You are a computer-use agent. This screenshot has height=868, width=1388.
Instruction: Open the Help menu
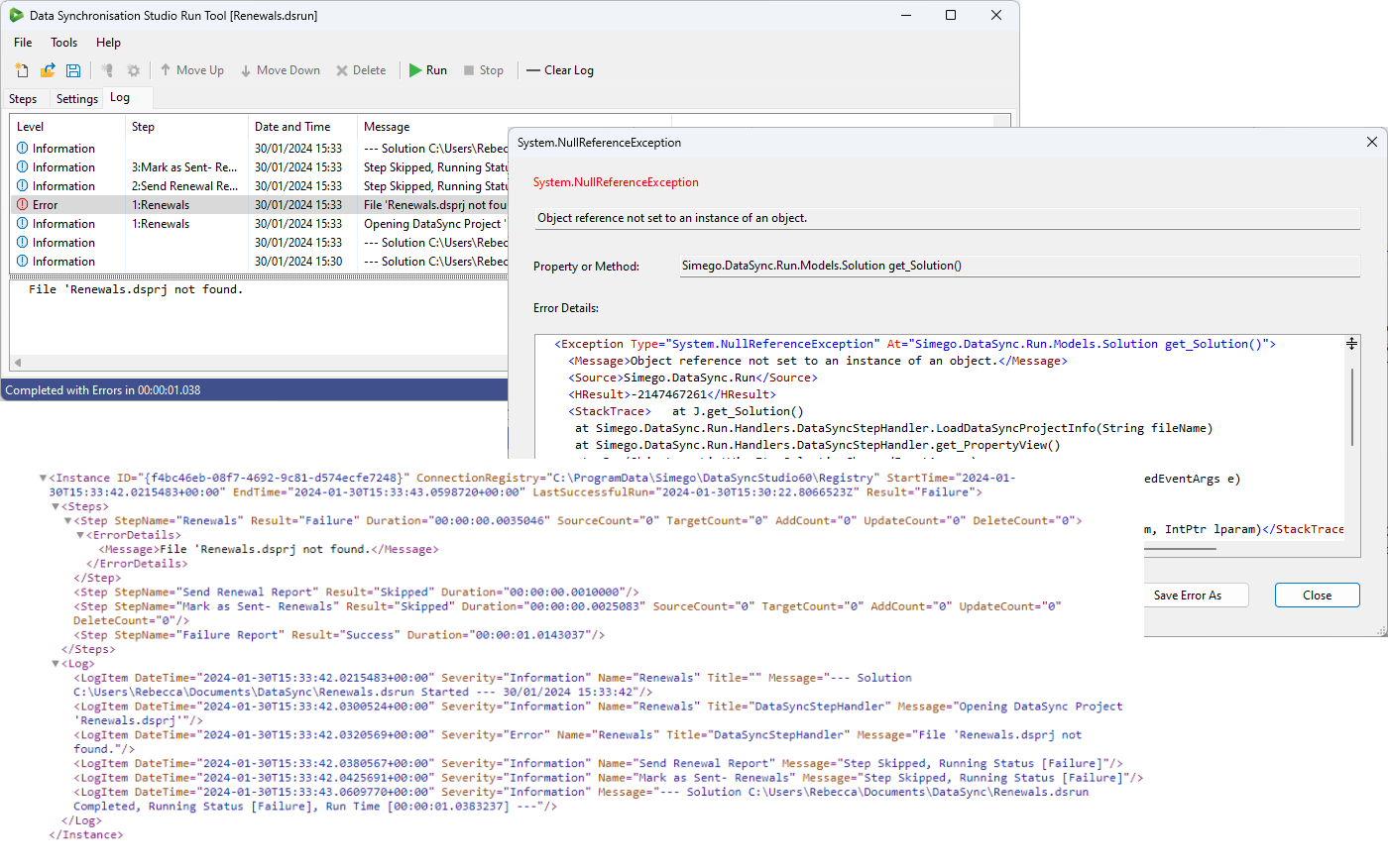(109, 43)
